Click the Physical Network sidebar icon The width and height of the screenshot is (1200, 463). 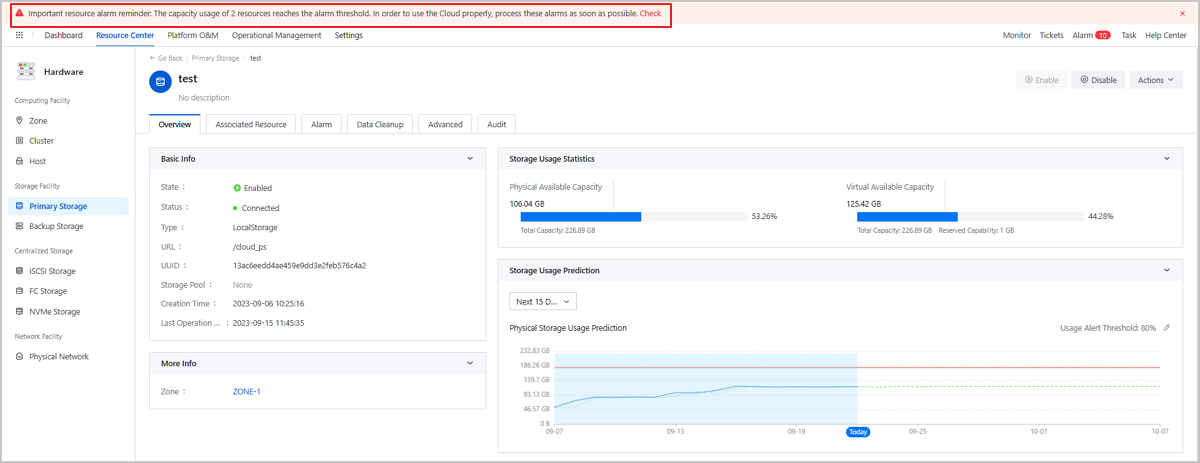19,357
